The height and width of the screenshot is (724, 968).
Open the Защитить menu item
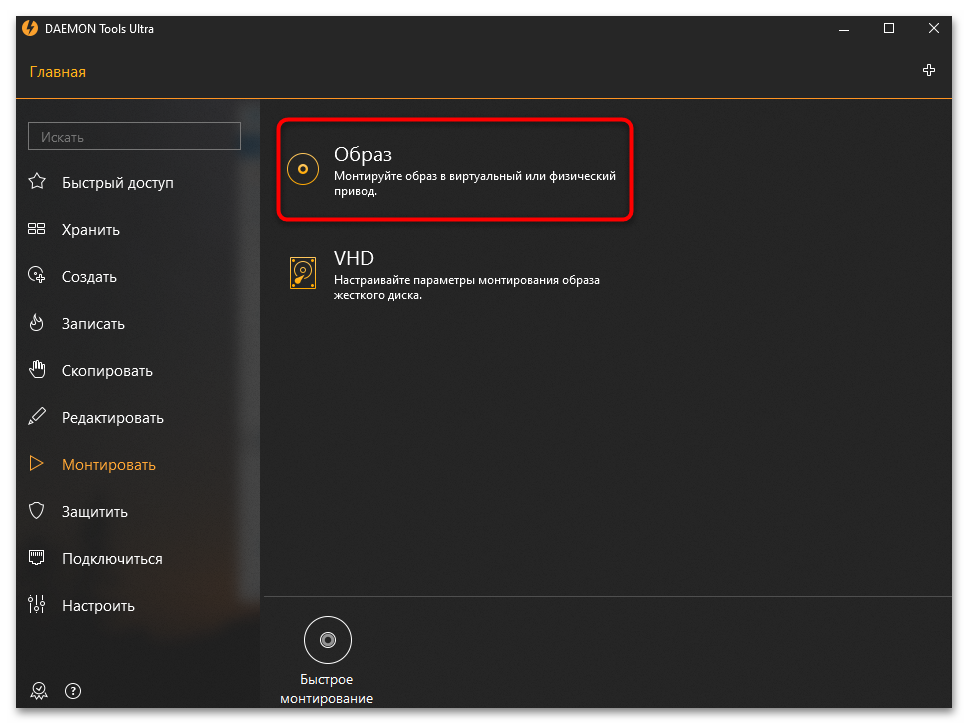[94, 512]
